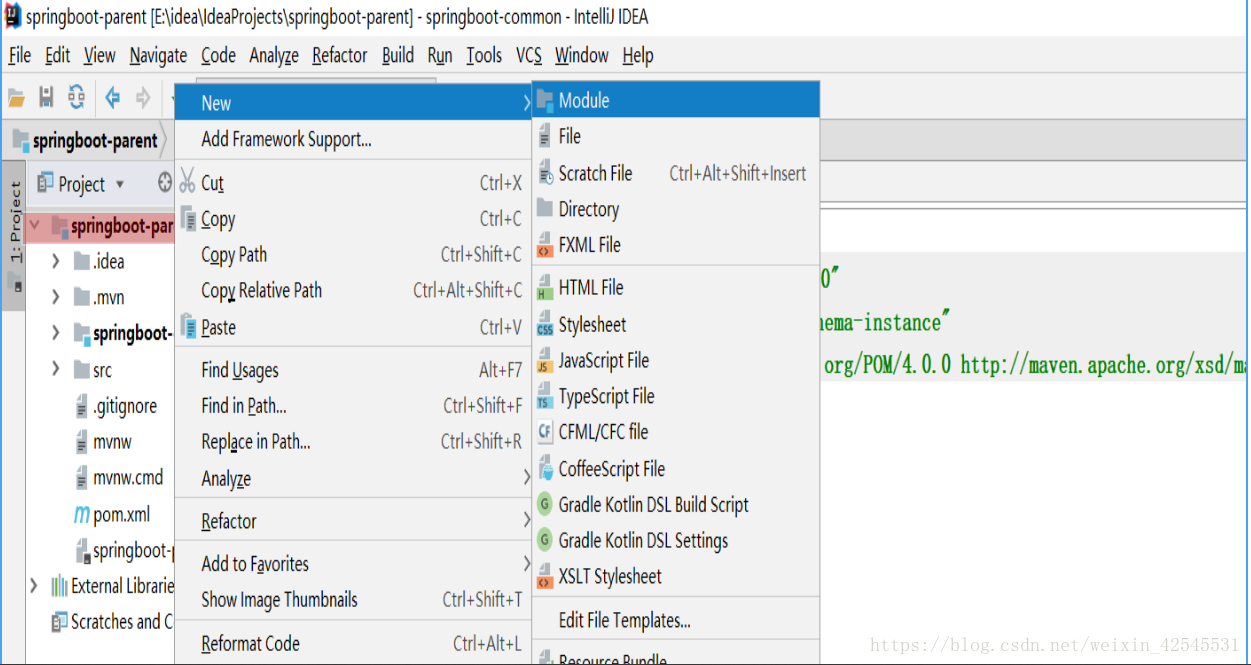The image size is (1251, 665).
Task: Click the Module icon in New submenu
Action: click(x=545, y=100)
